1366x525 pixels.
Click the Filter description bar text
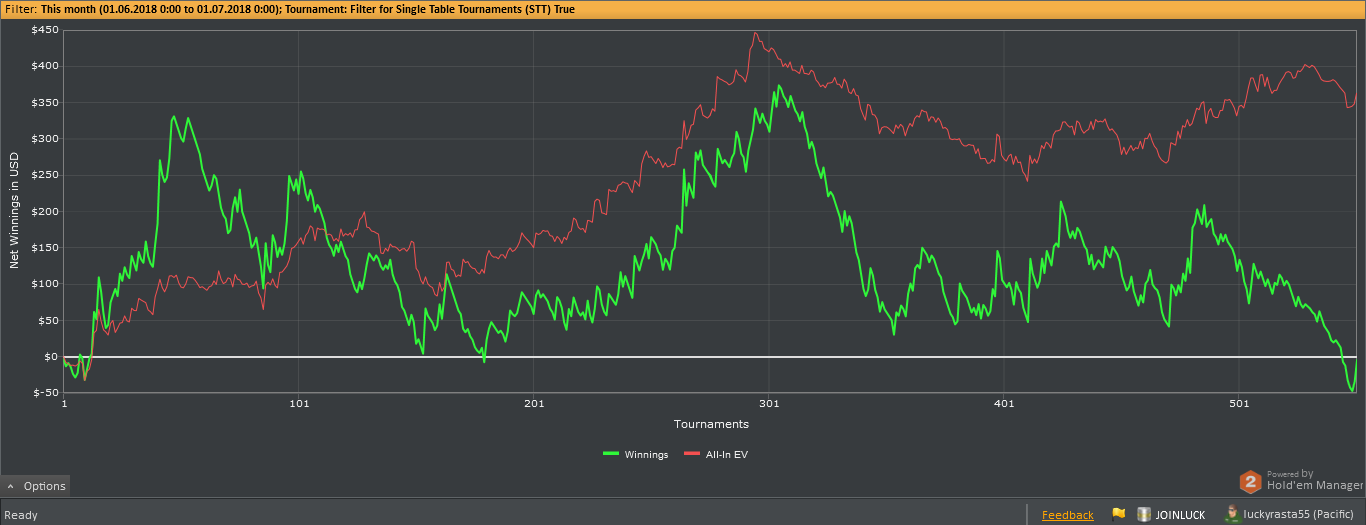[x=288, y=9]
